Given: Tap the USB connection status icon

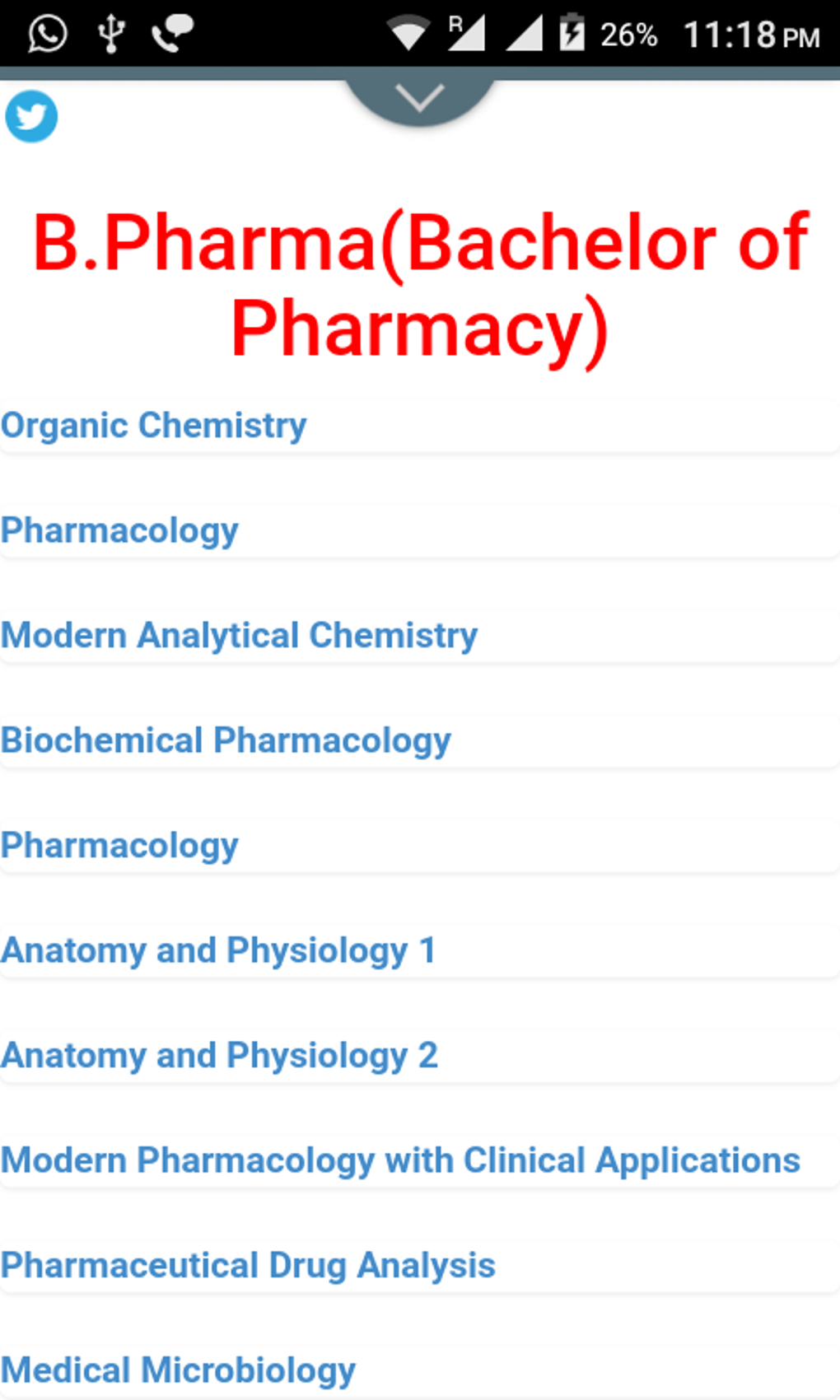Looking at the screenshot, I should pos(111,34).
